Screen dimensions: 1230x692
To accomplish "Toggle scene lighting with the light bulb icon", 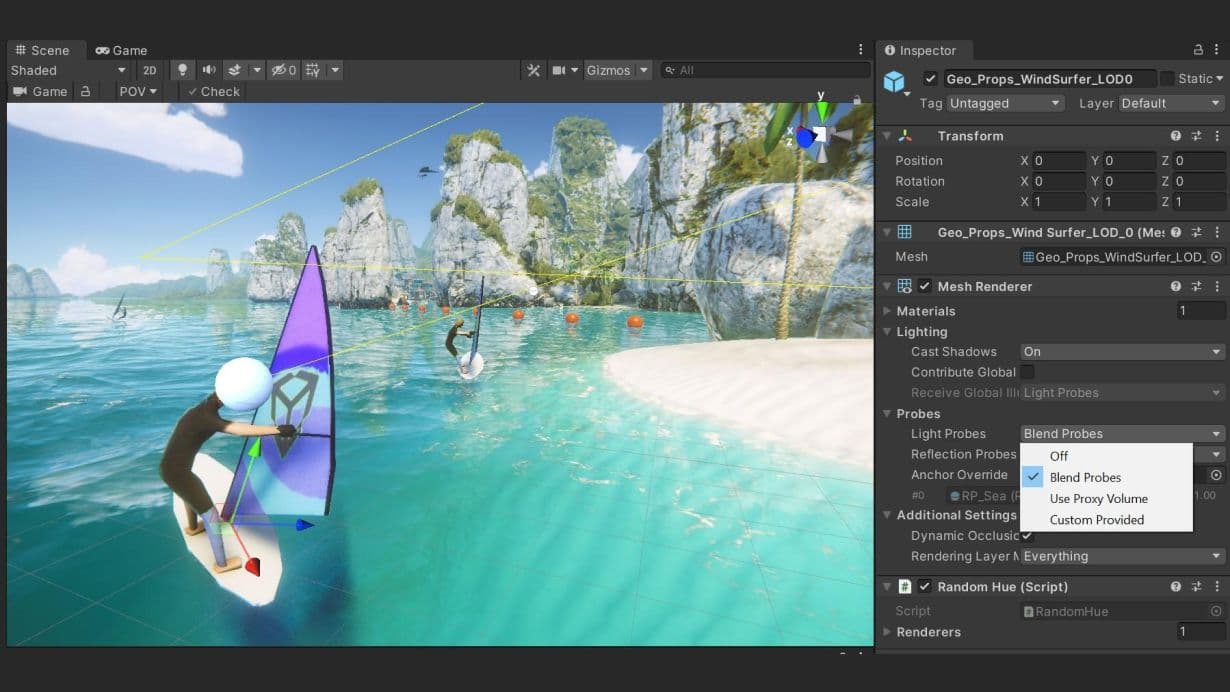I will (183, 70).
